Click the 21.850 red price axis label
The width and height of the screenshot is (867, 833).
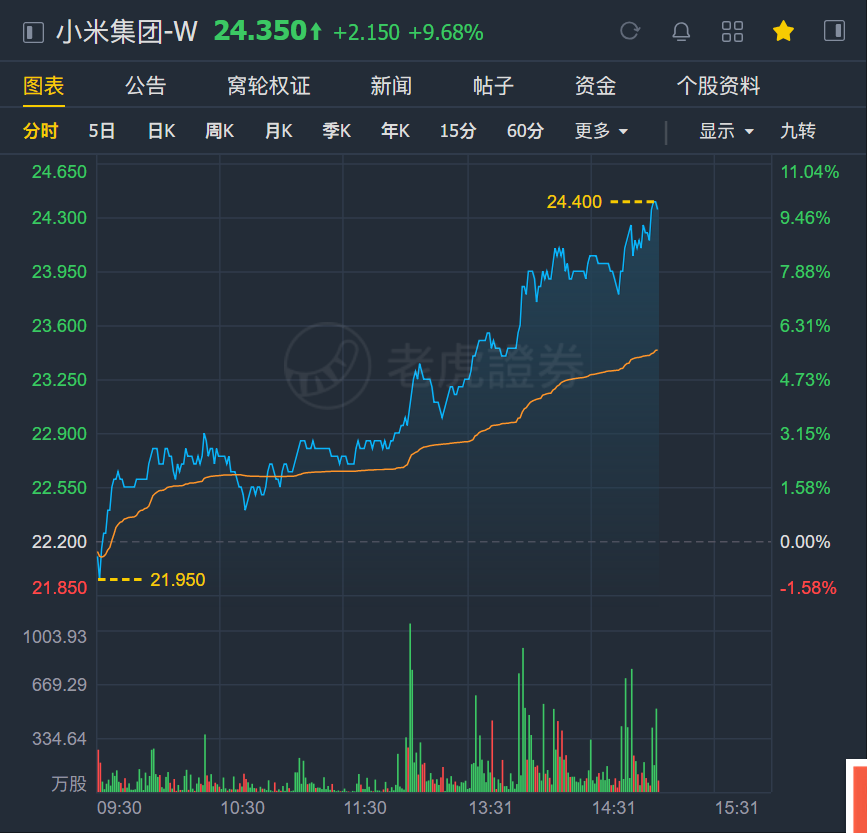click(59, 588)
